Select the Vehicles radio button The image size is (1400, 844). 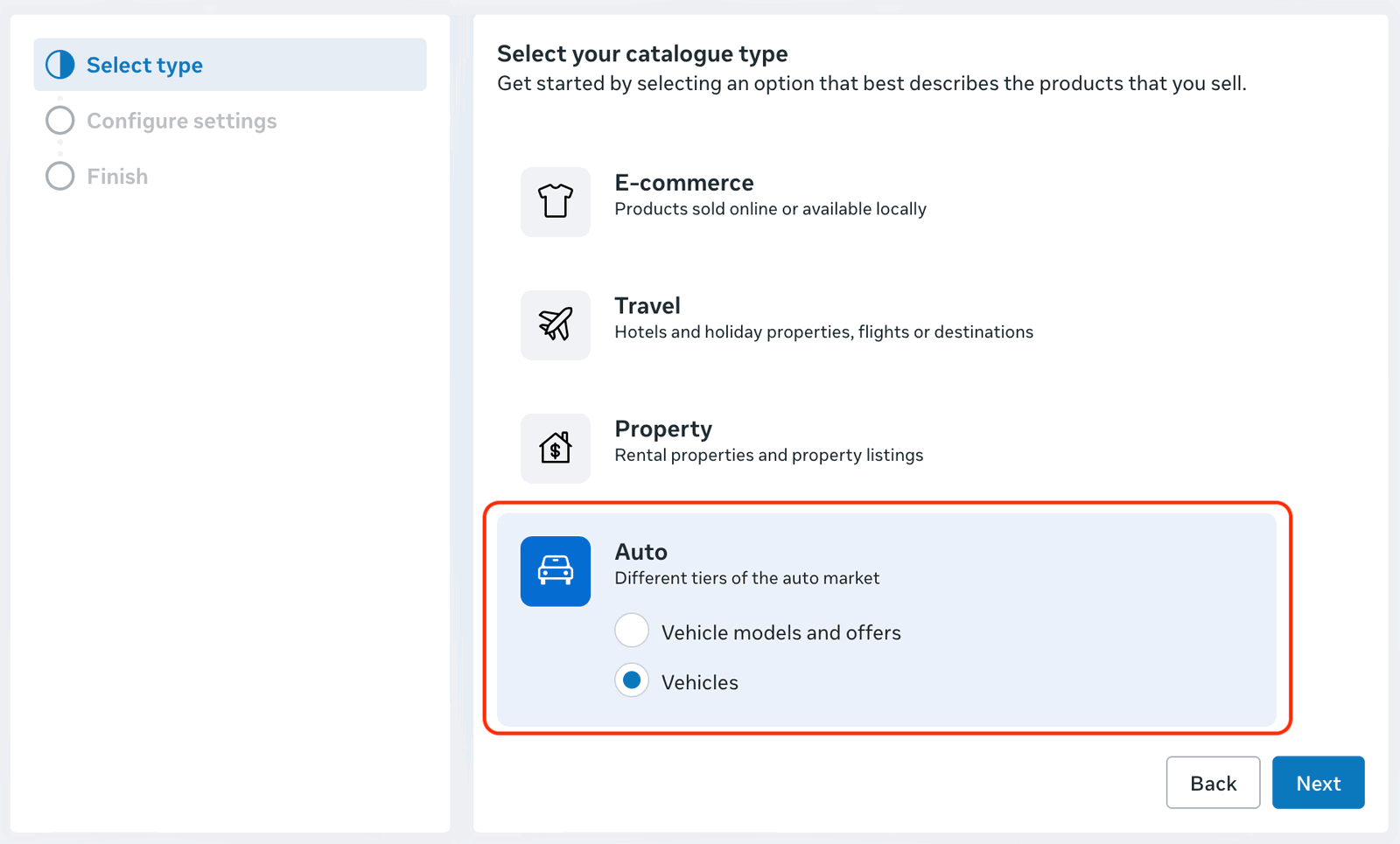click(632, 680)
